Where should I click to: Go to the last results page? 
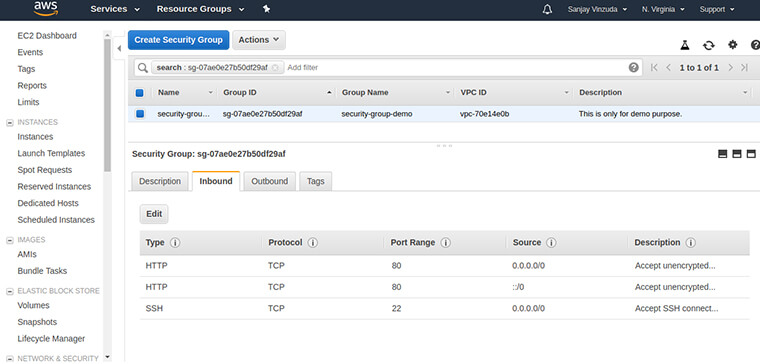click(x=744, y=68)
